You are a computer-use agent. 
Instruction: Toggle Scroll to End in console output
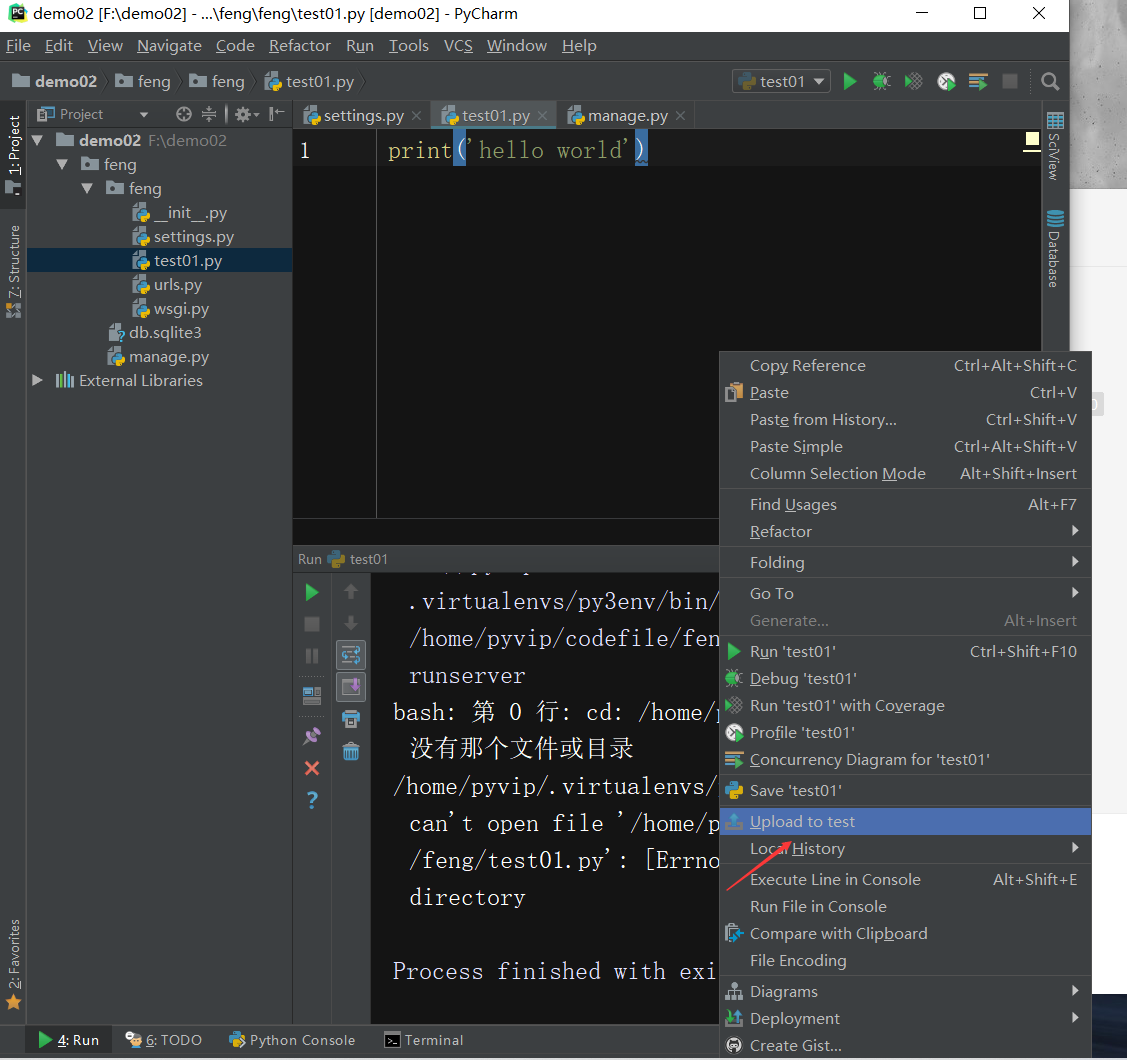(x=350, y=687)
